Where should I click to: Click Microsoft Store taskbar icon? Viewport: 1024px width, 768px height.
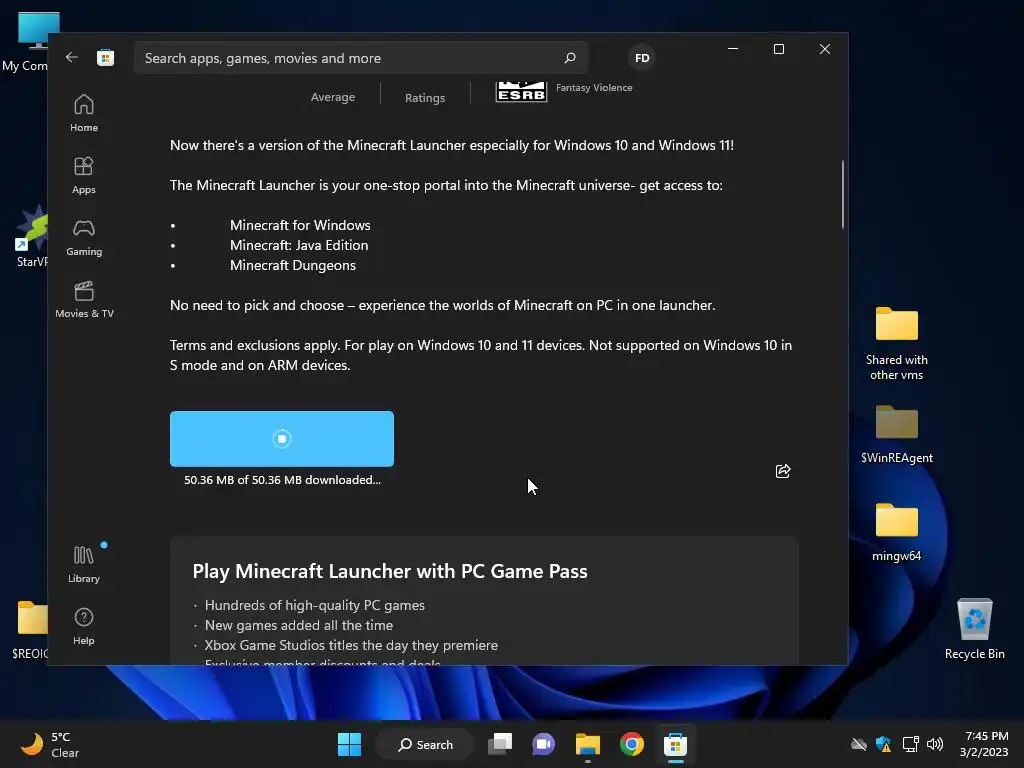coord(675,744)
